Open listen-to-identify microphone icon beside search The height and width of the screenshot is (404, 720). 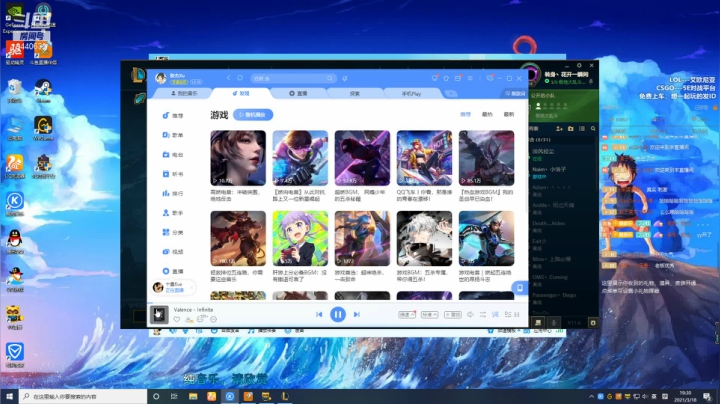(345, 79)
